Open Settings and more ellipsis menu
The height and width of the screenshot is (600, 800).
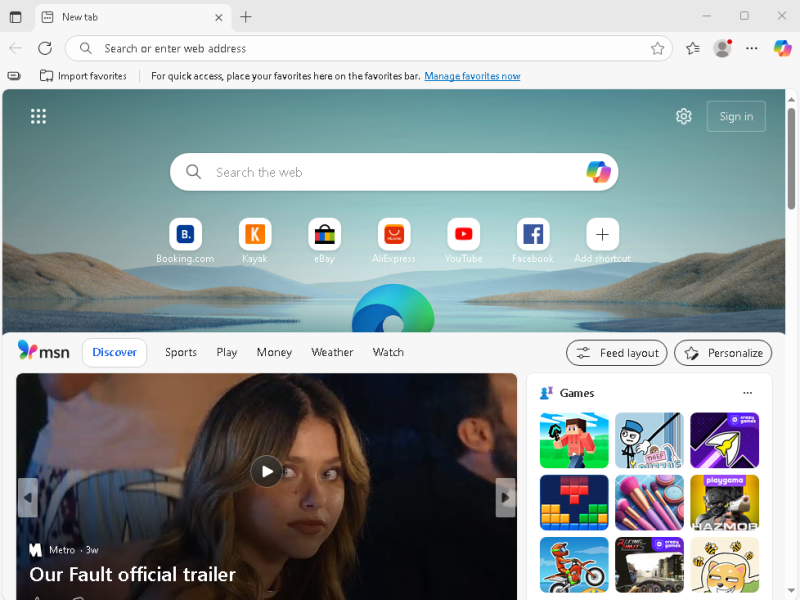[x=752, y=48]
